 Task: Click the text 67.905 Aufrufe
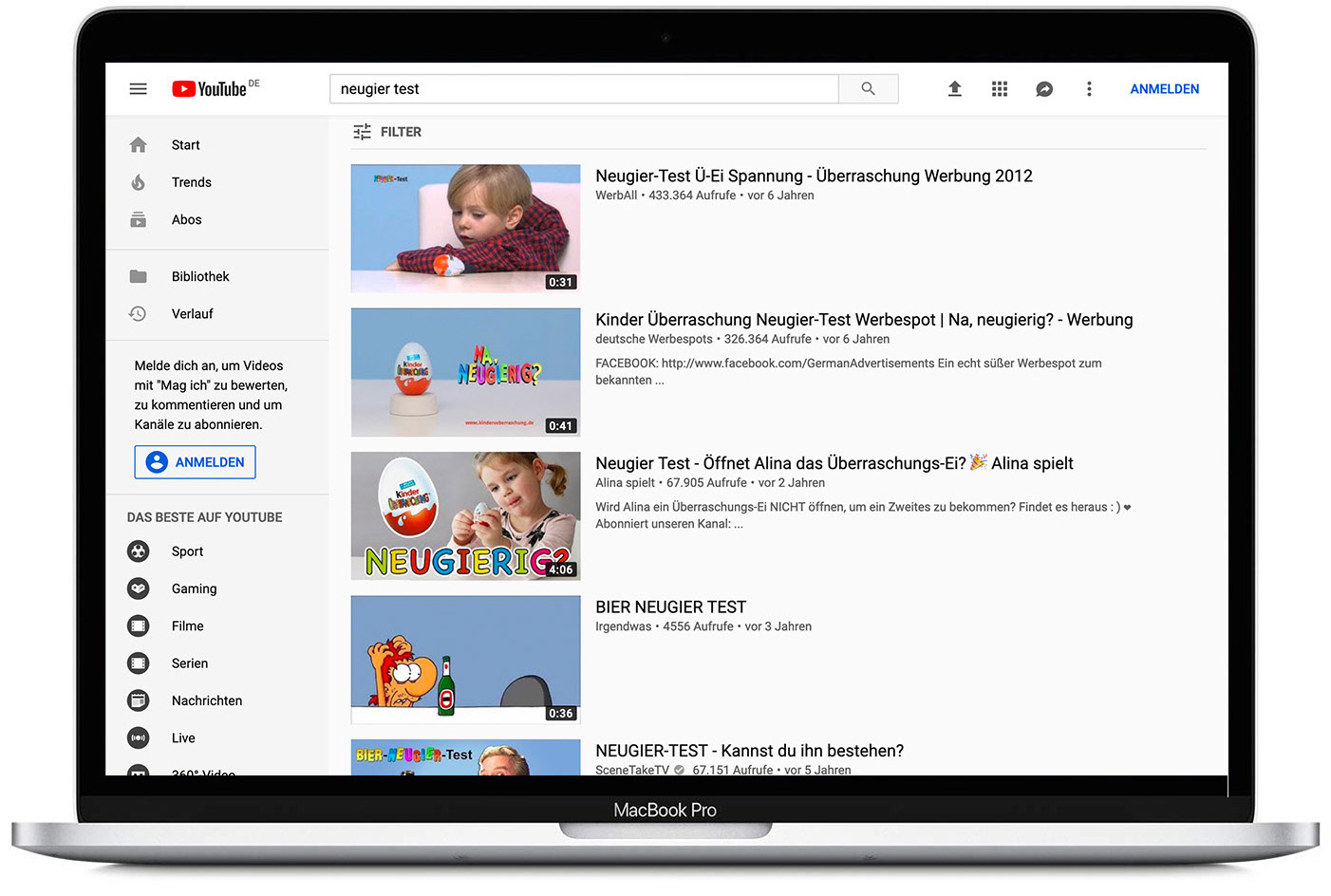click(x=706, y=483)
